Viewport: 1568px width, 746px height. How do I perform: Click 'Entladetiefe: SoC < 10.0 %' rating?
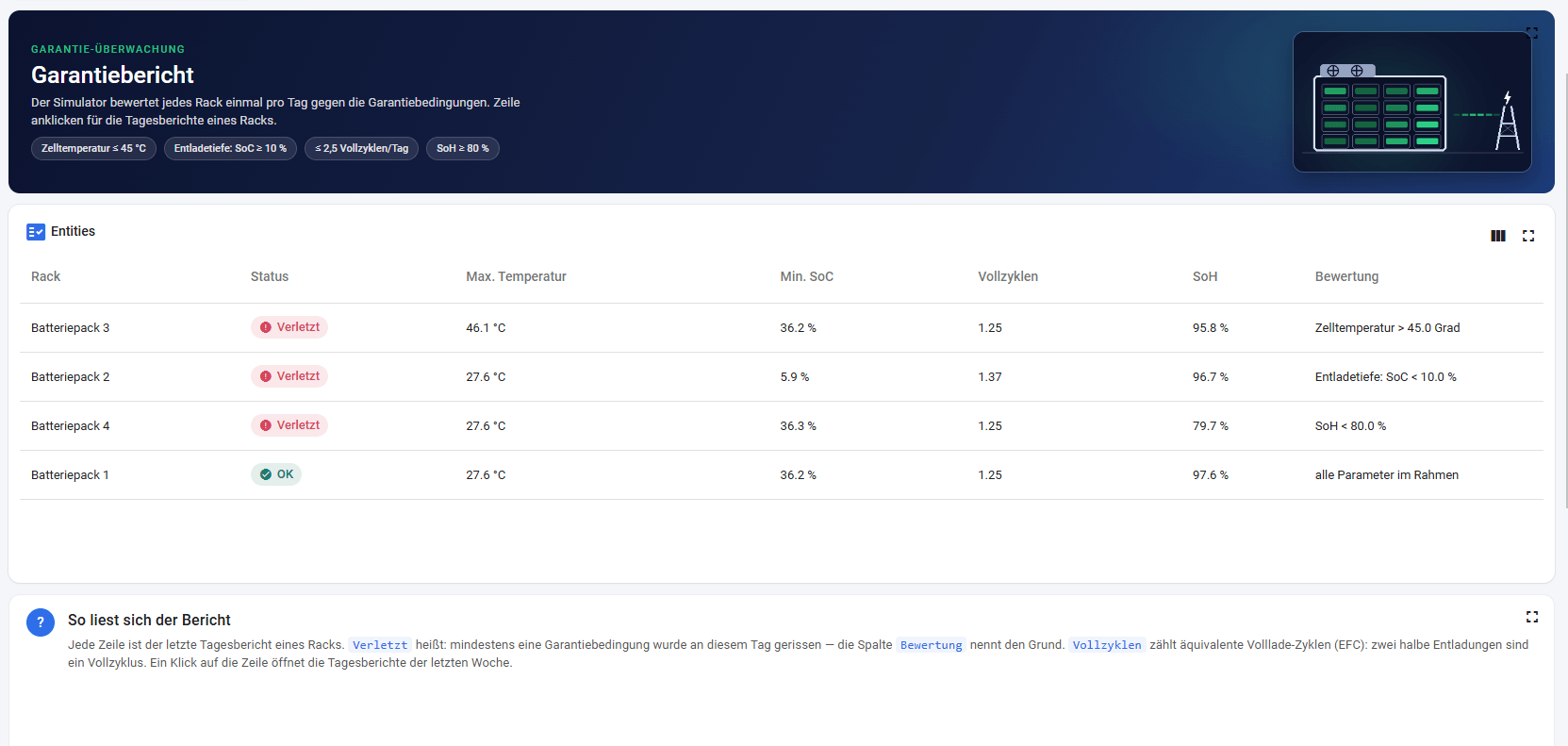[1385, 377]
